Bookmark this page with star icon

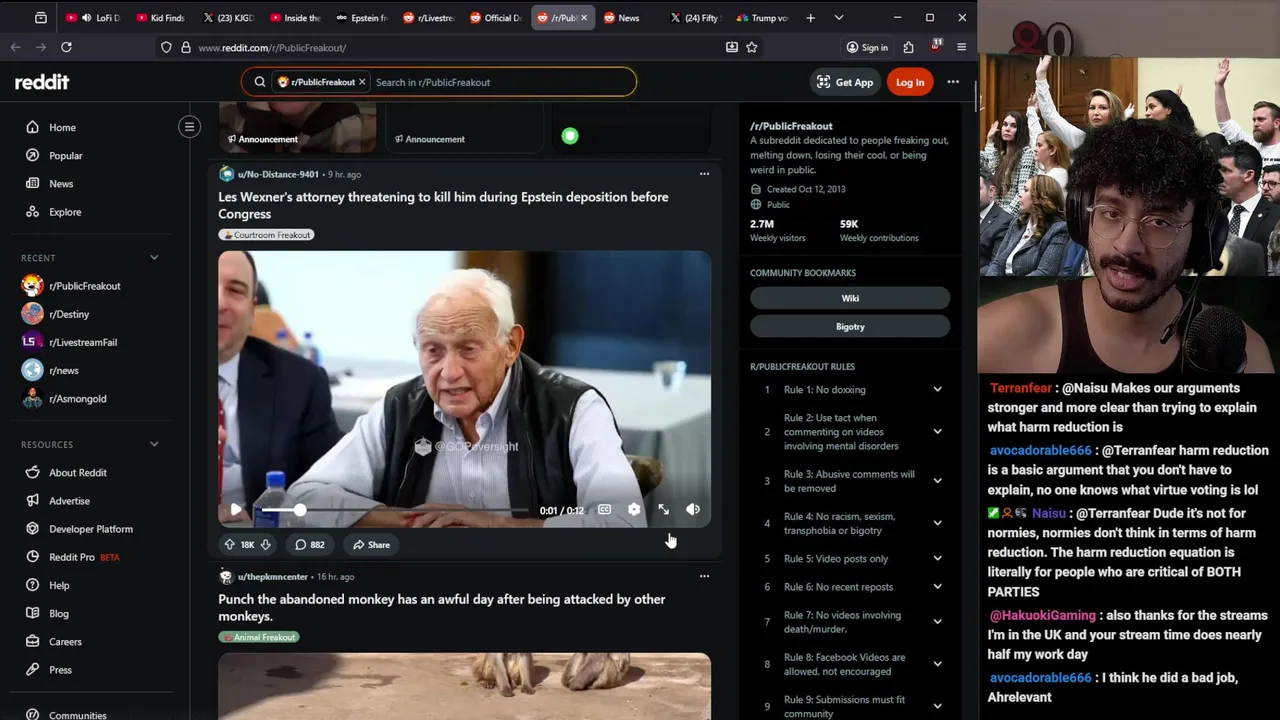tap(752, 47)
